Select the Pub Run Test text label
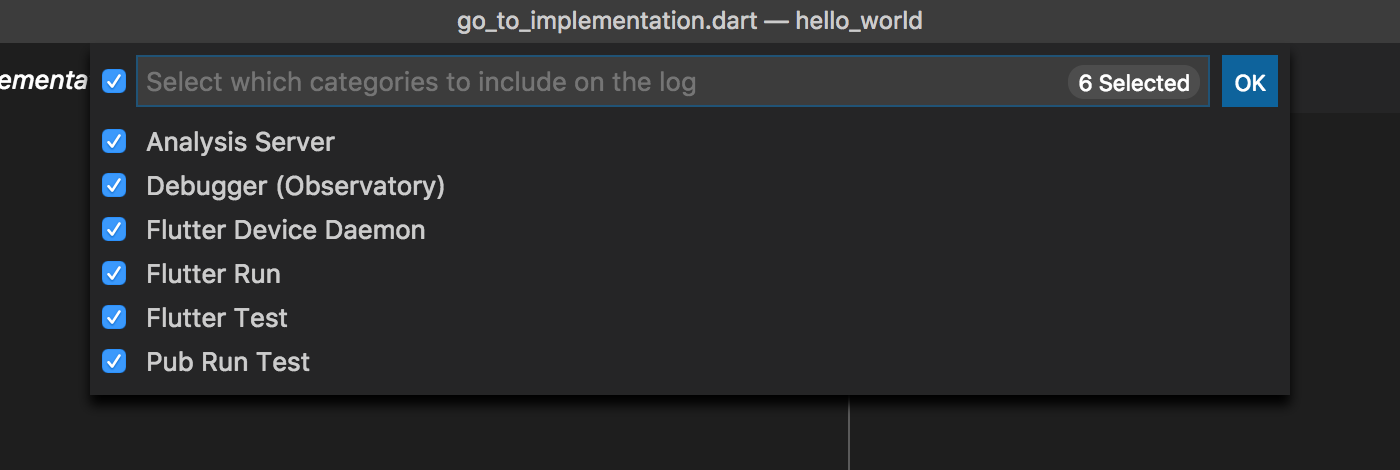1400x470 pixels. [x=228, y=362]
